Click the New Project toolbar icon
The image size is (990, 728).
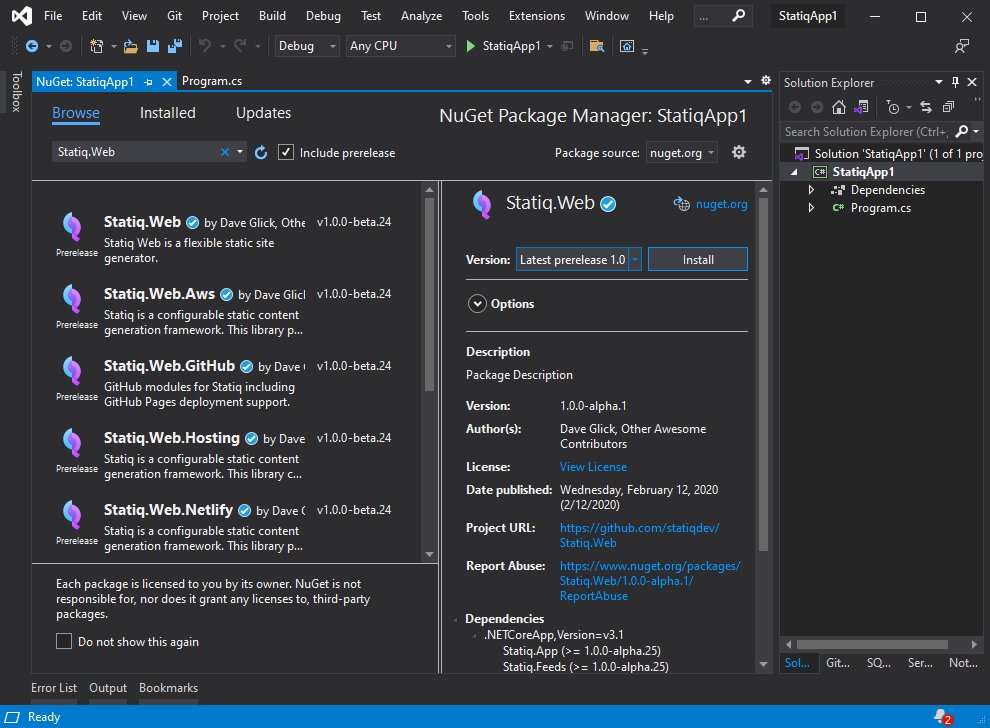pyautogui.click(x=97, y=46)
